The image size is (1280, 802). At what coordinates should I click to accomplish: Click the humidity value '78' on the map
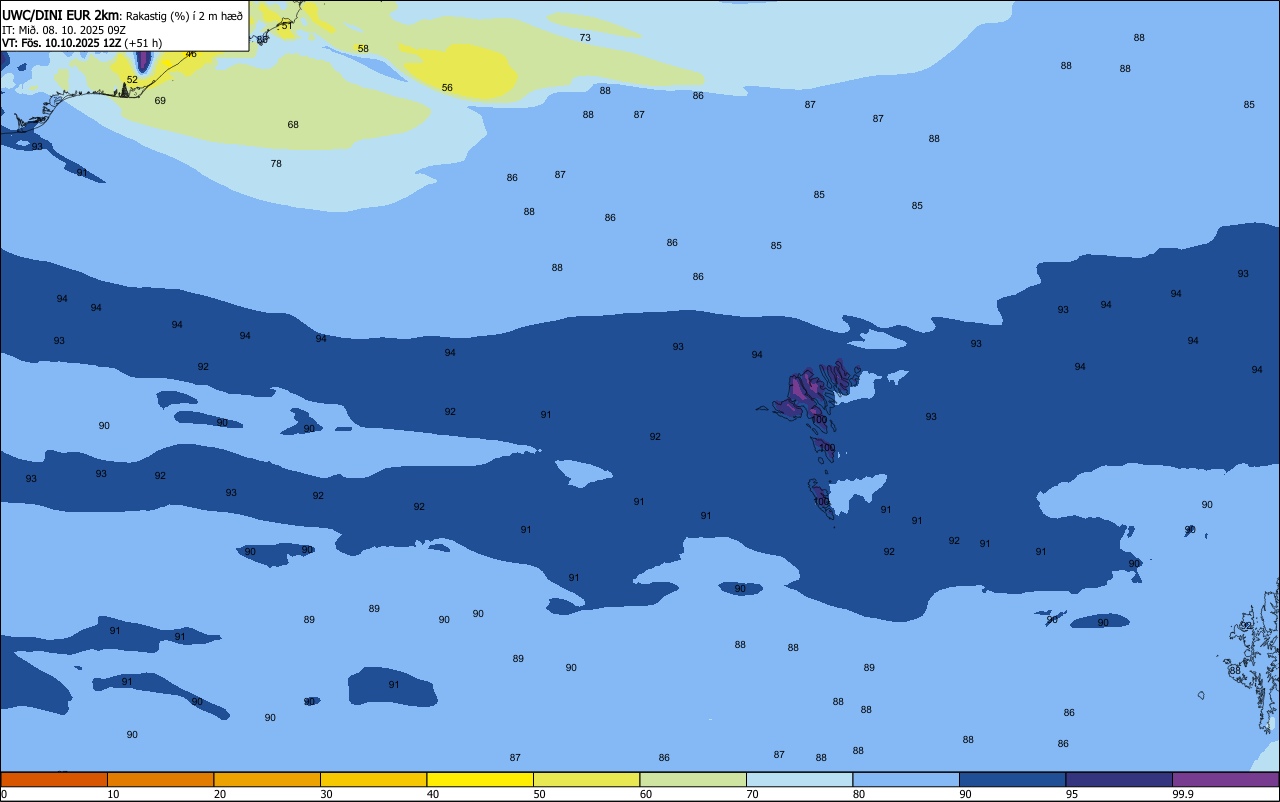[x=276, y=164]
